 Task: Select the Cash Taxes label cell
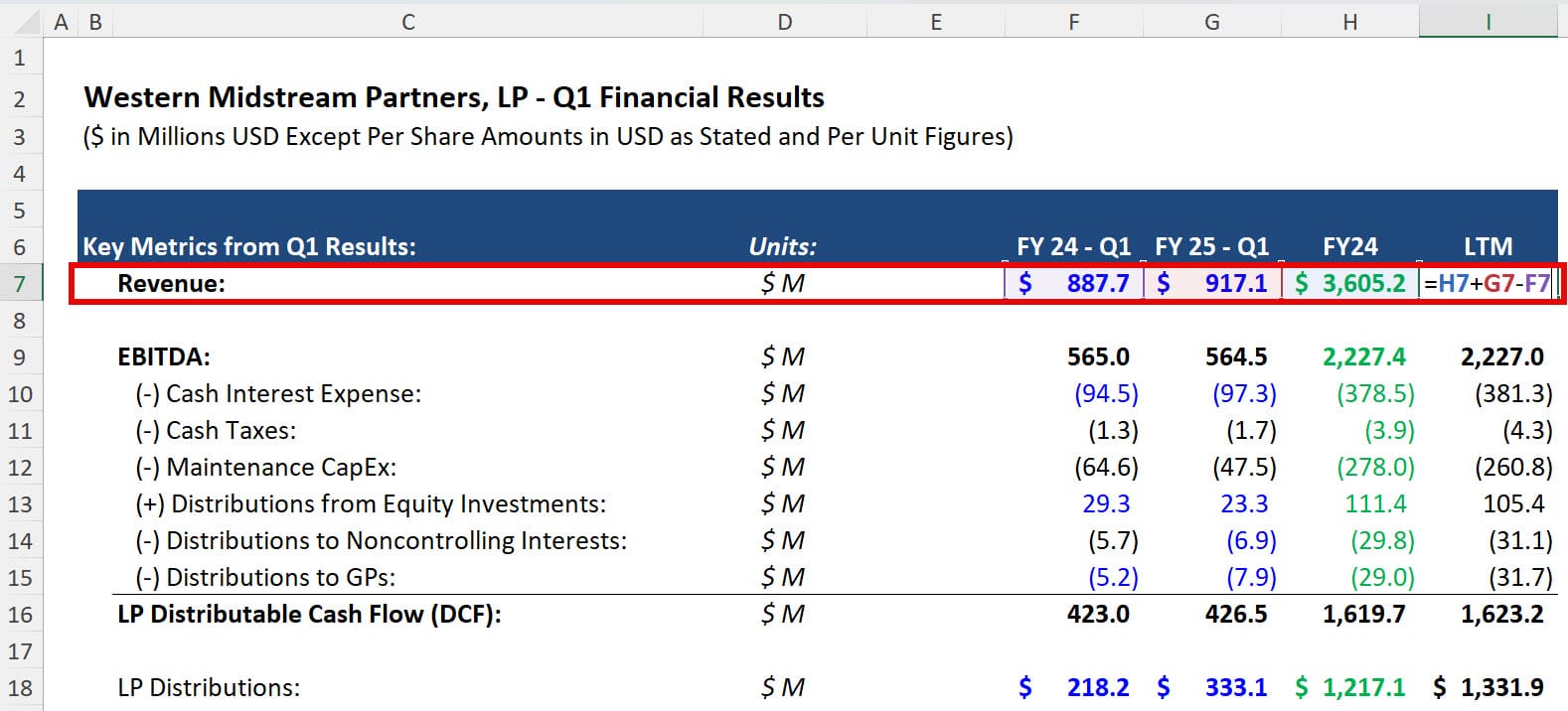pos(231,431)
